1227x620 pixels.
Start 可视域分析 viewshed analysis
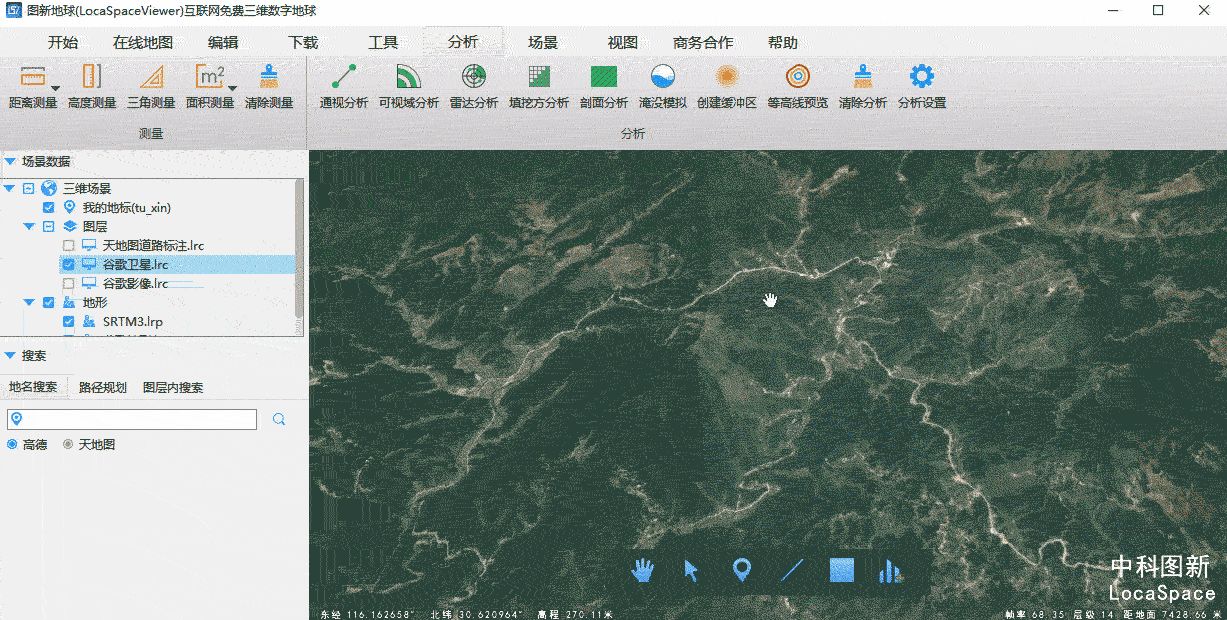pos(408,86)
